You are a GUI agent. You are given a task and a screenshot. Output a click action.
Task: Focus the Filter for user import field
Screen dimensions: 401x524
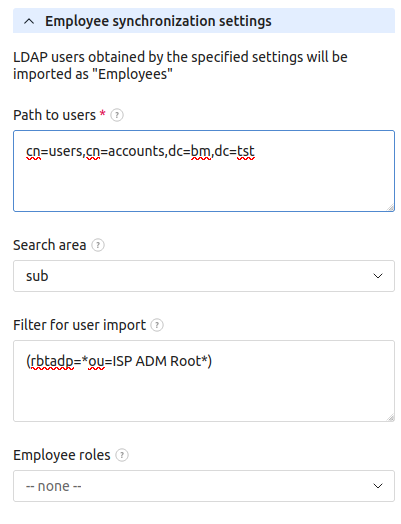click(x=204, y=381)
